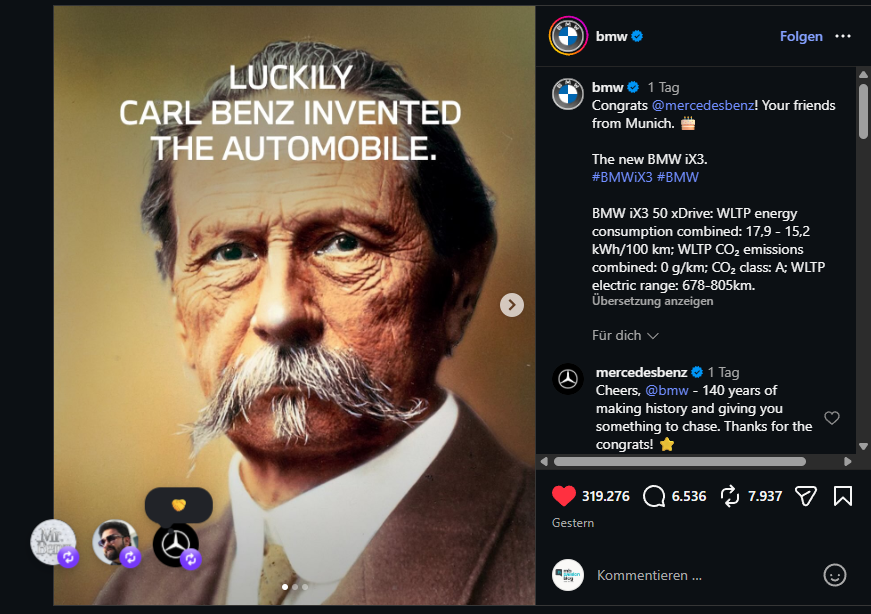Image resolution: width=871 pixels, height=614 pixels.
Task: Like the mercedesbenz comment heart
Action: click(x=832, y=418)
